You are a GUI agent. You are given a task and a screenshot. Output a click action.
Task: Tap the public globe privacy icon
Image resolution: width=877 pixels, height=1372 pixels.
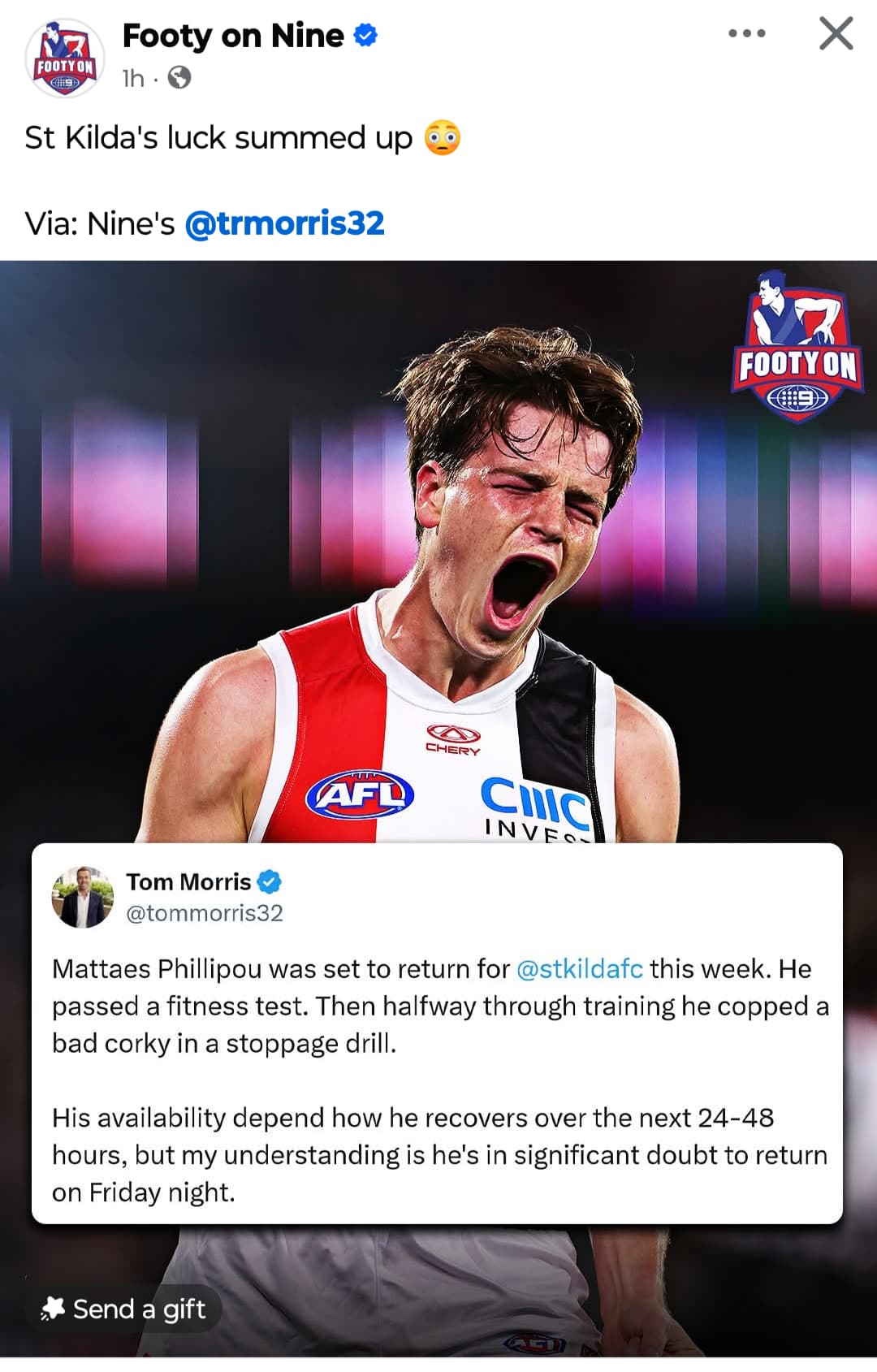click(x=179, y=78)
